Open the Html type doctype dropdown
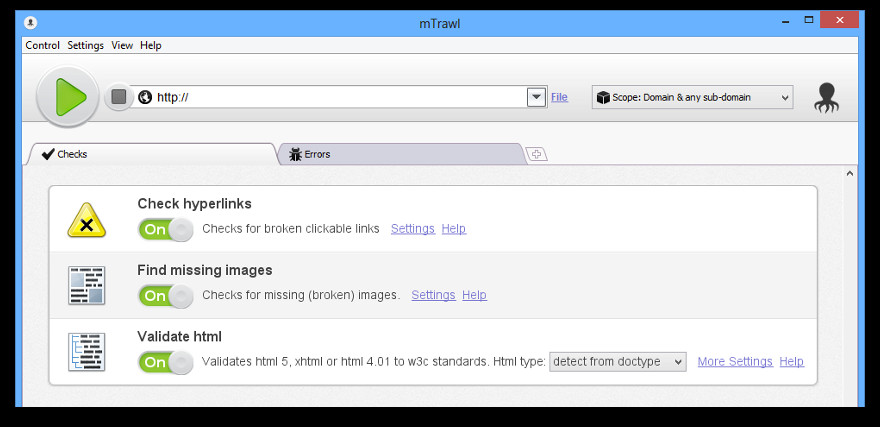This screenshot has height=427, width=880. click(x=617, y=361)
